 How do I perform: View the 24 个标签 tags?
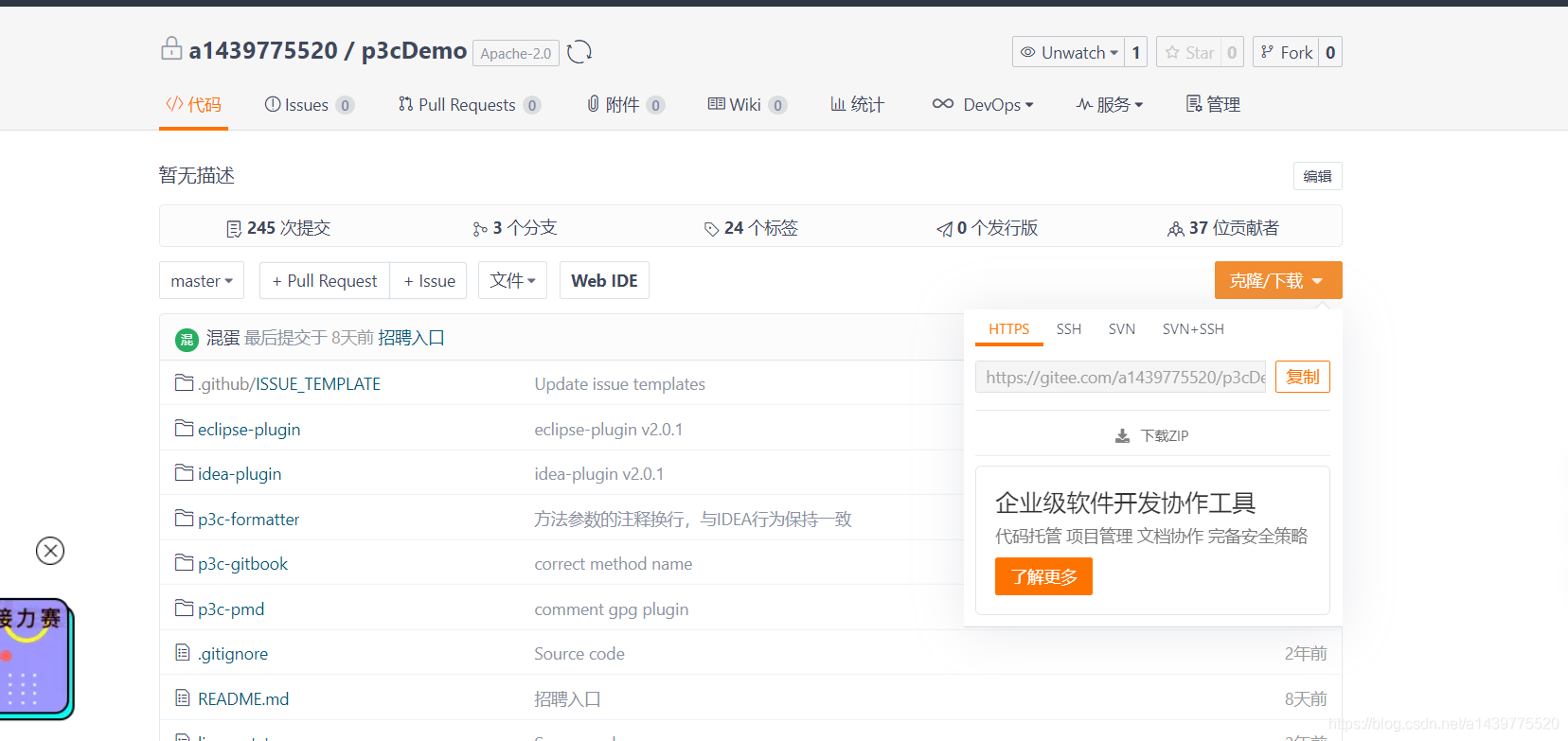point(751,228)
